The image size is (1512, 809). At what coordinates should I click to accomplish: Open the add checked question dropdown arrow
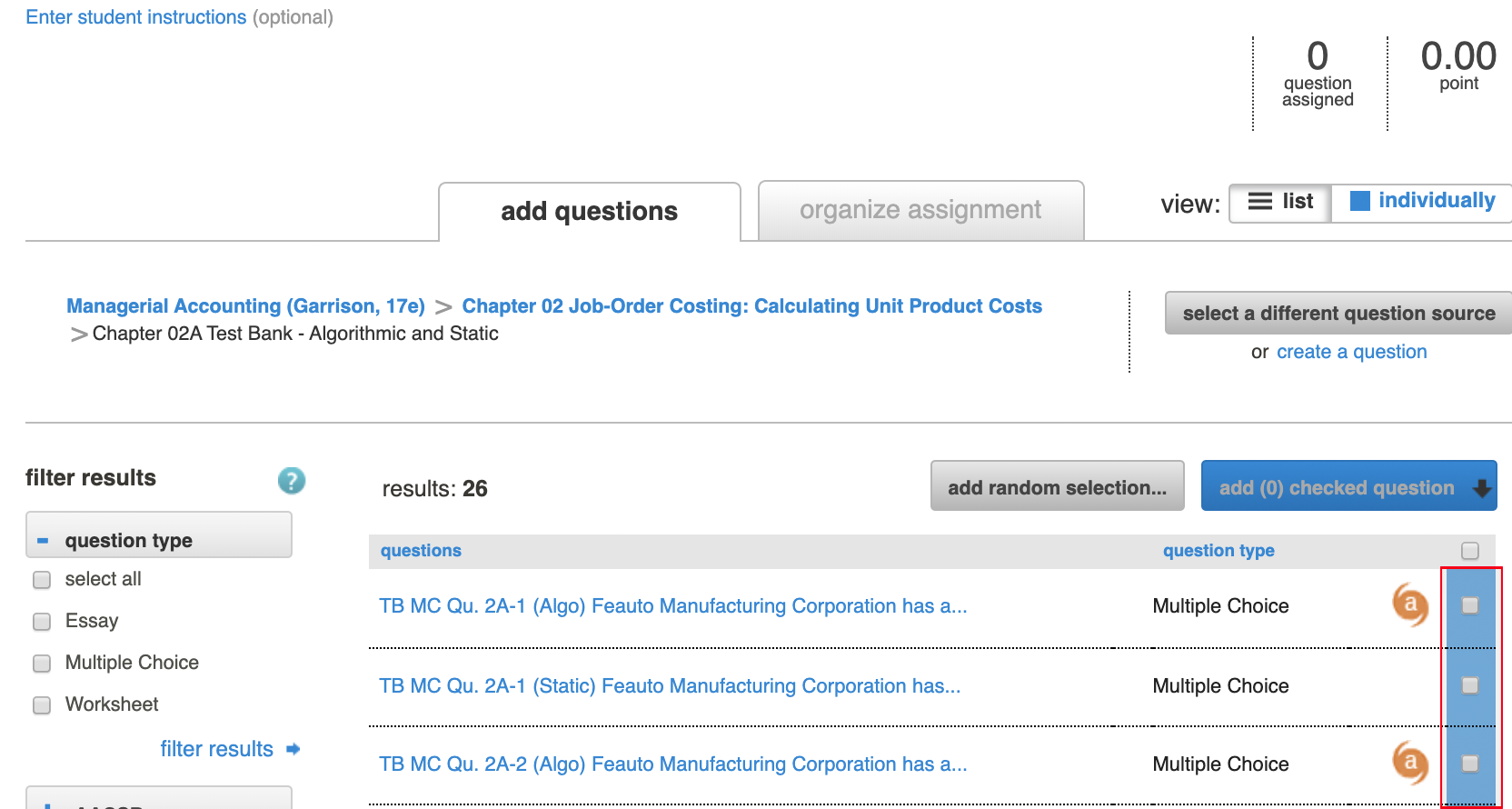1482,488
